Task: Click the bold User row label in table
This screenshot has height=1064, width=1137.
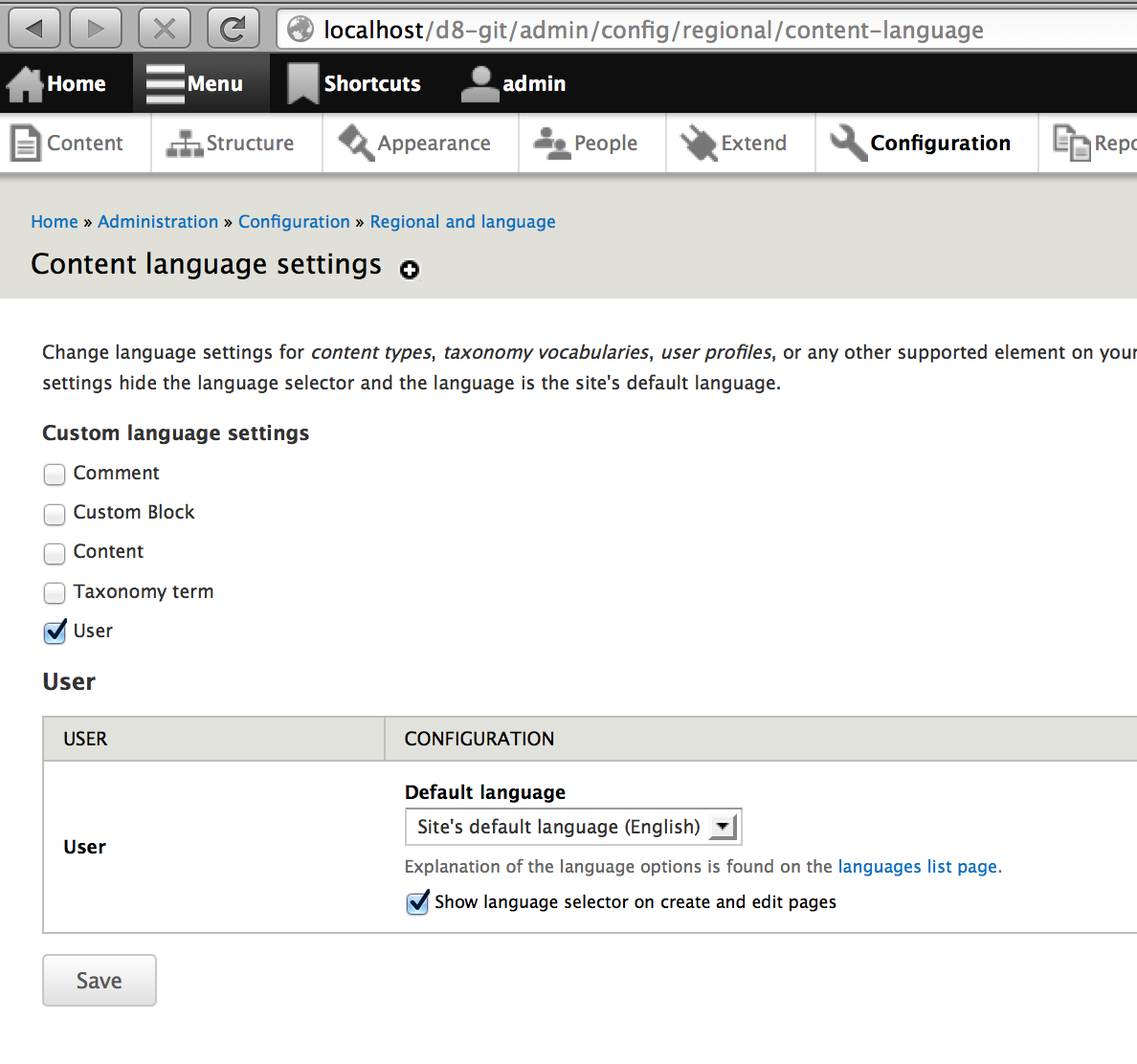Action: click(85, 847)
